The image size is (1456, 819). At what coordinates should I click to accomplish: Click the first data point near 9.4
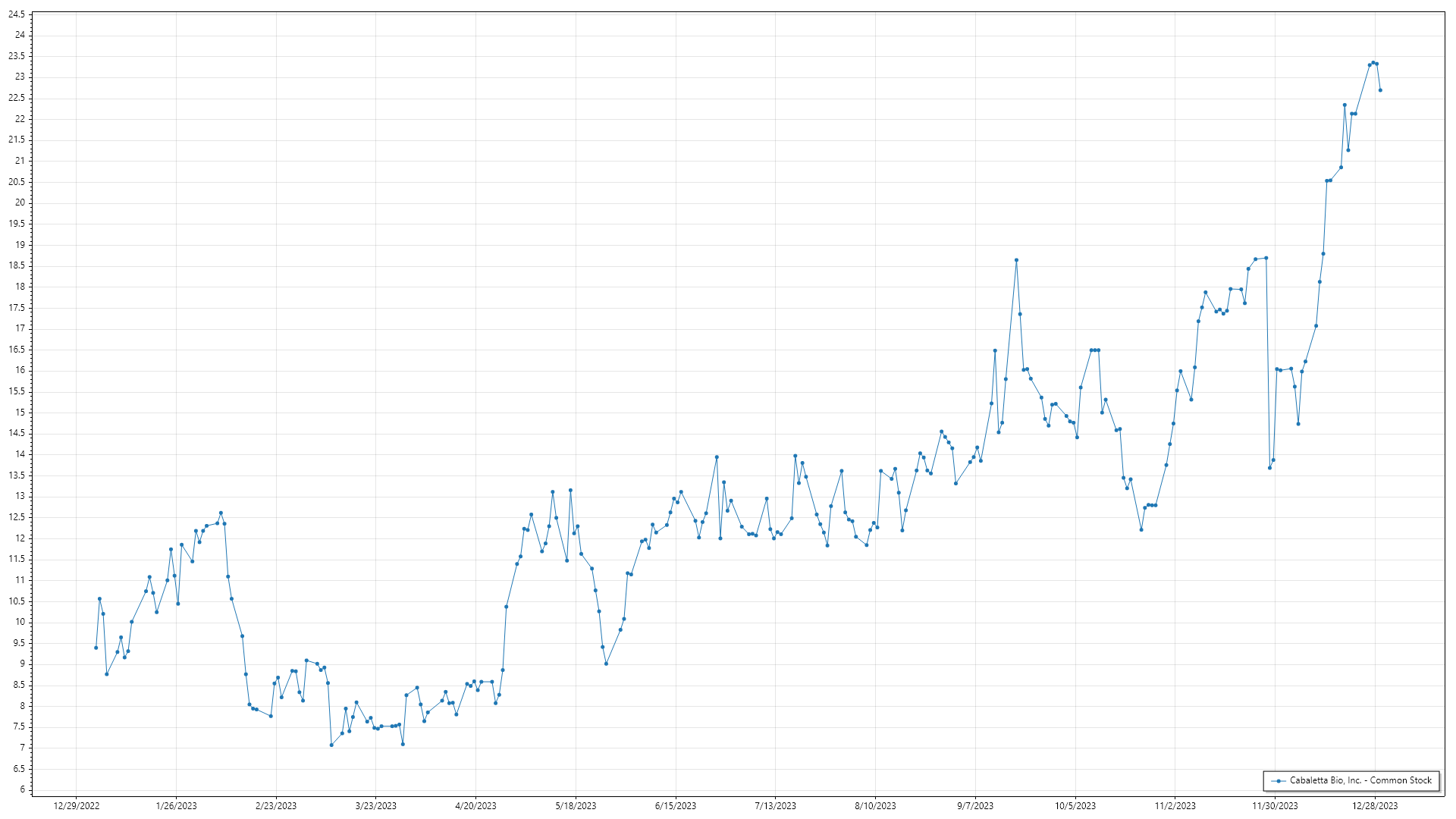pyautogui.click(x=96, y=648)
